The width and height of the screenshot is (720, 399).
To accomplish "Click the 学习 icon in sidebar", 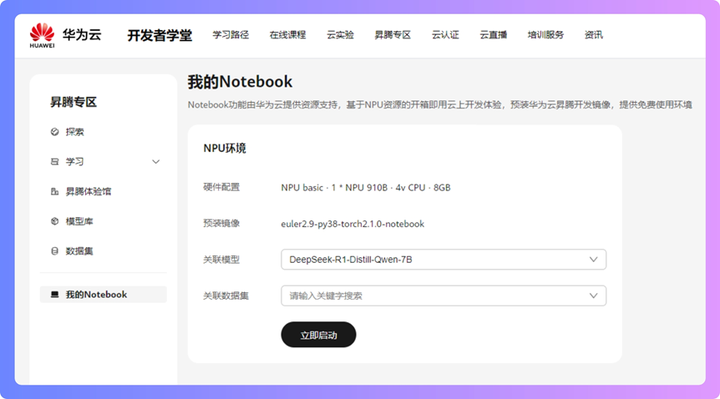I will (55, 162).
